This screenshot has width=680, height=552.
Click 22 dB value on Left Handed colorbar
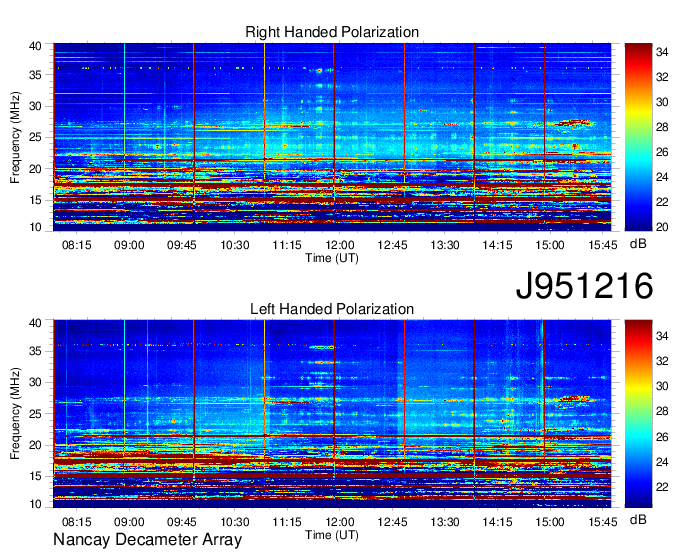click(x=662, y=487)
